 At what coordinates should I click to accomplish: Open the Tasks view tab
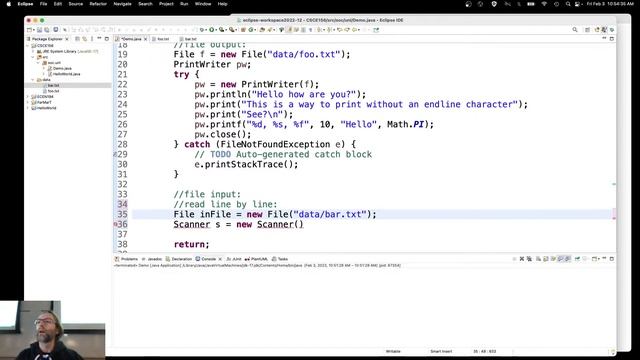pos(280,259)
